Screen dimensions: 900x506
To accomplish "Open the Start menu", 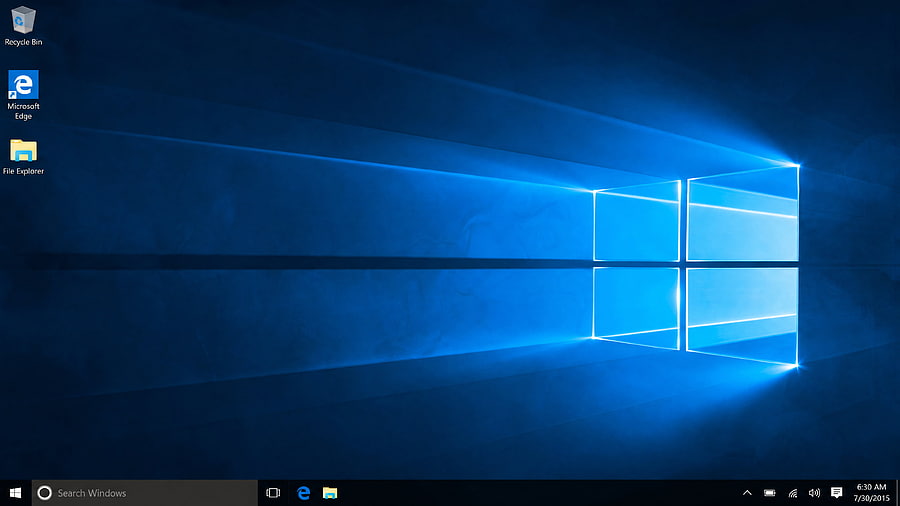I will pos(15,493).
